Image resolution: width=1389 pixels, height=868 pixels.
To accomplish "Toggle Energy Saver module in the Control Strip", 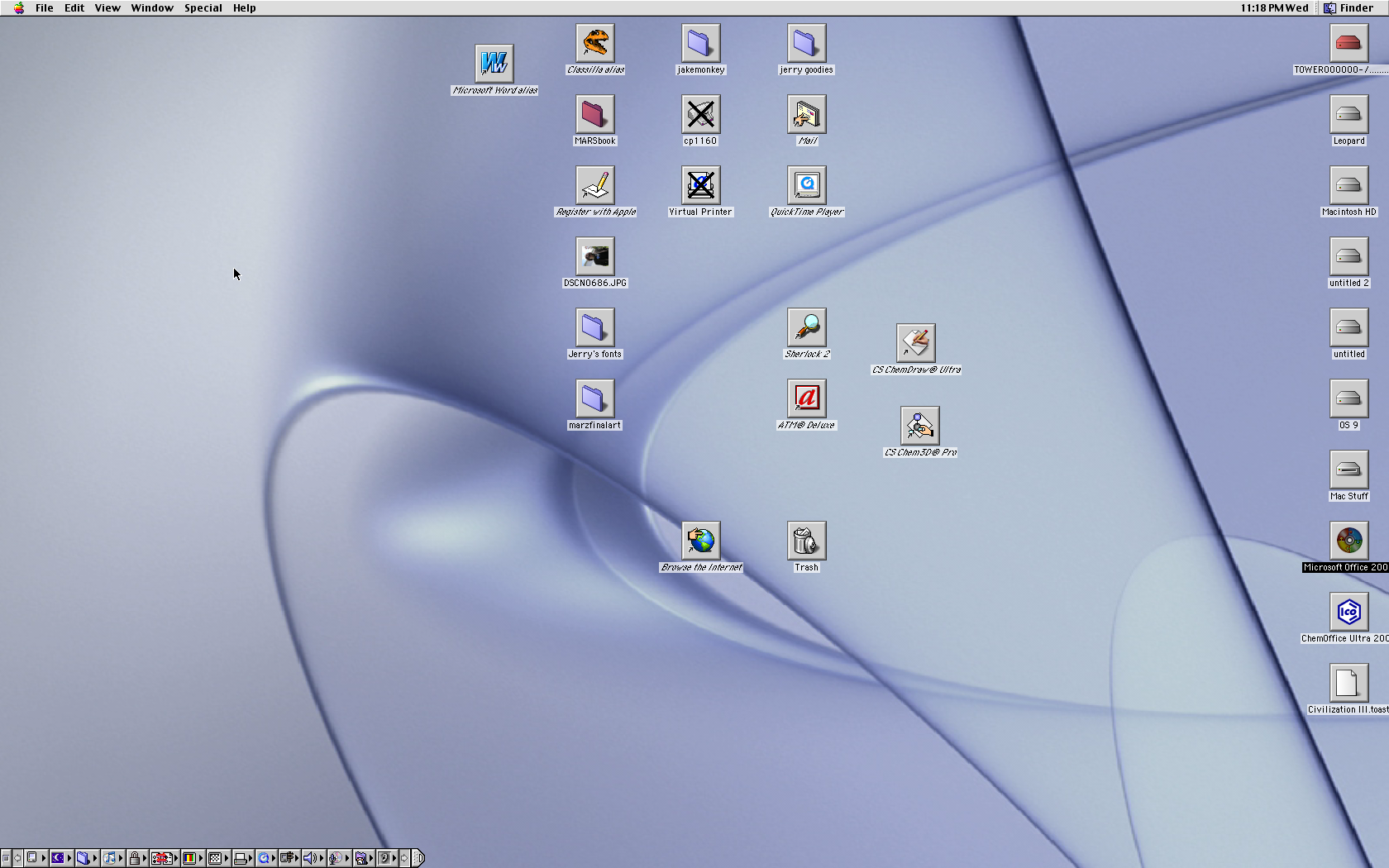I will pos(59,858).
